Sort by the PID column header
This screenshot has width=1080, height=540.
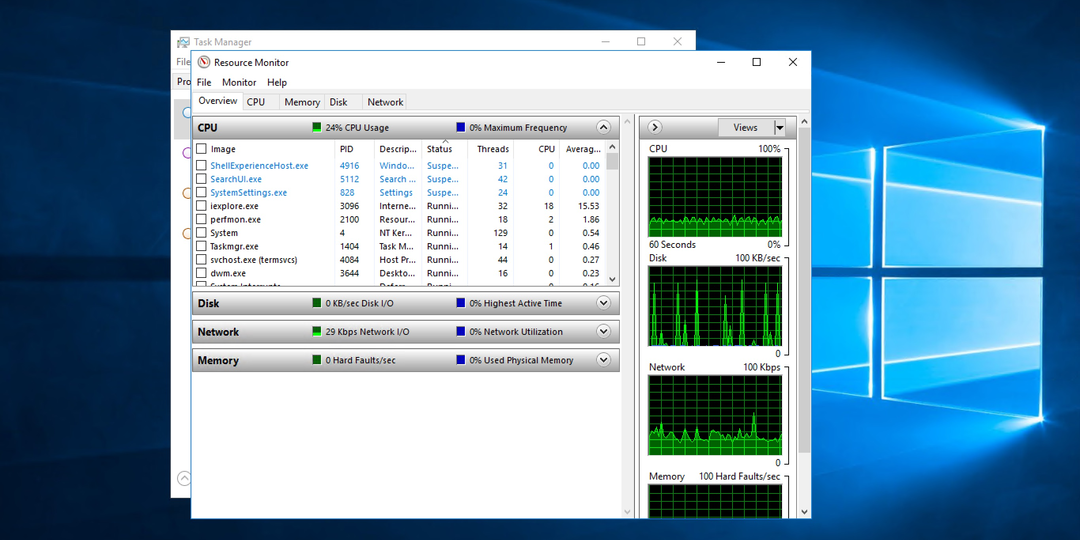346,149
